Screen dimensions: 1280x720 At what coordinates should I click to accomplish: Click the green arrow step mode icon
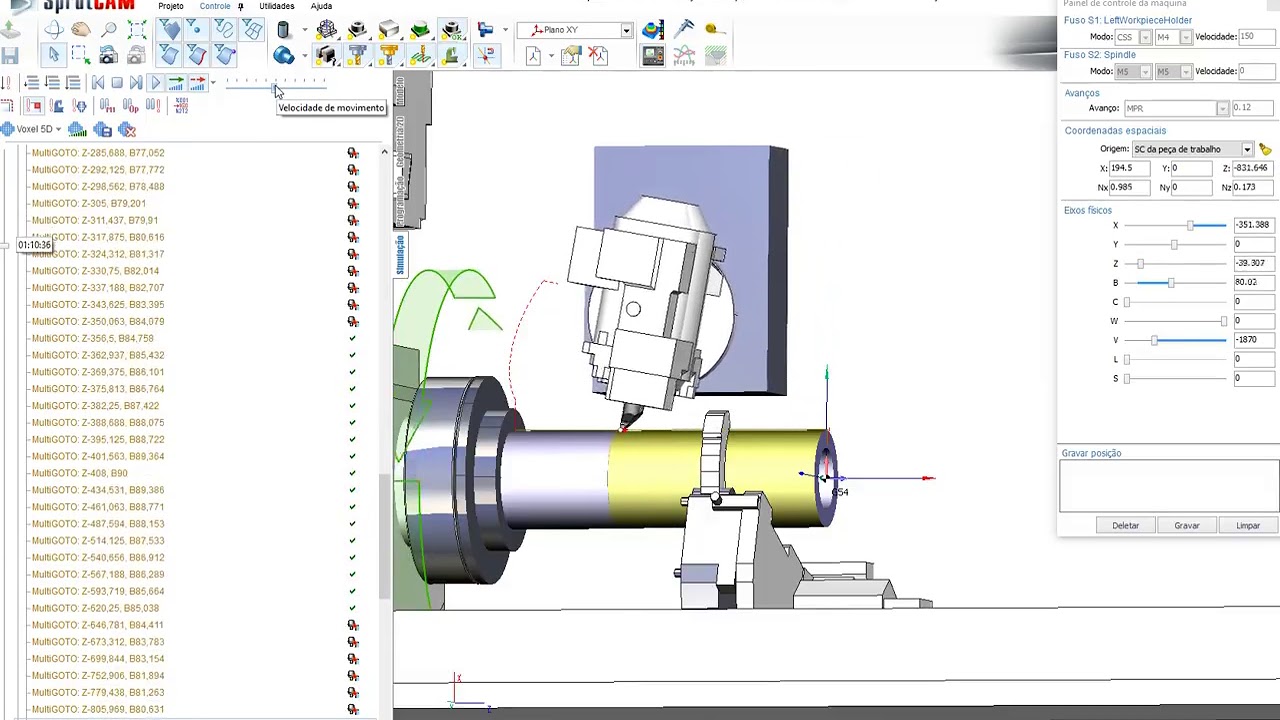[x=176, y=83]
